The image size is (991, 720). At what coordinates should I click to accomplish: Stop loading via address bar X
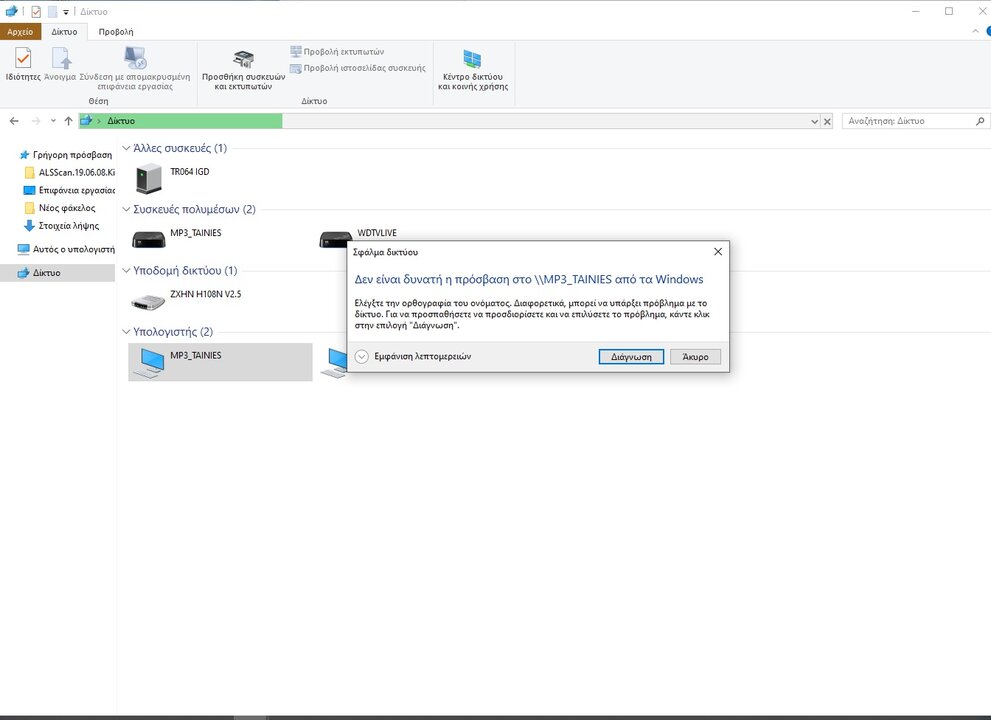tap(827, 121)
